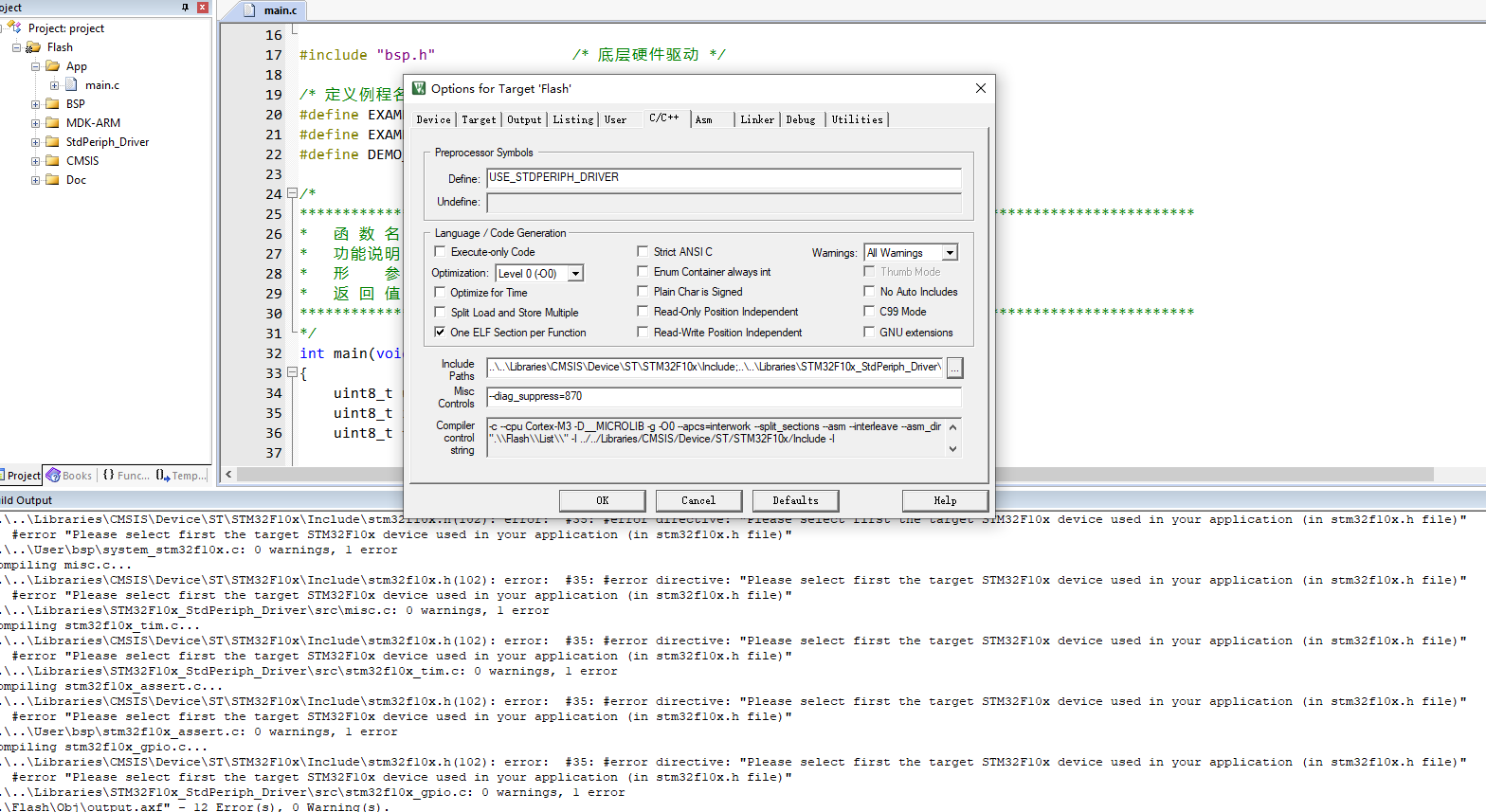This screenshot has width=1486, height=812.
Task: Switch to the Utilities tab
Action: [858, 119]
